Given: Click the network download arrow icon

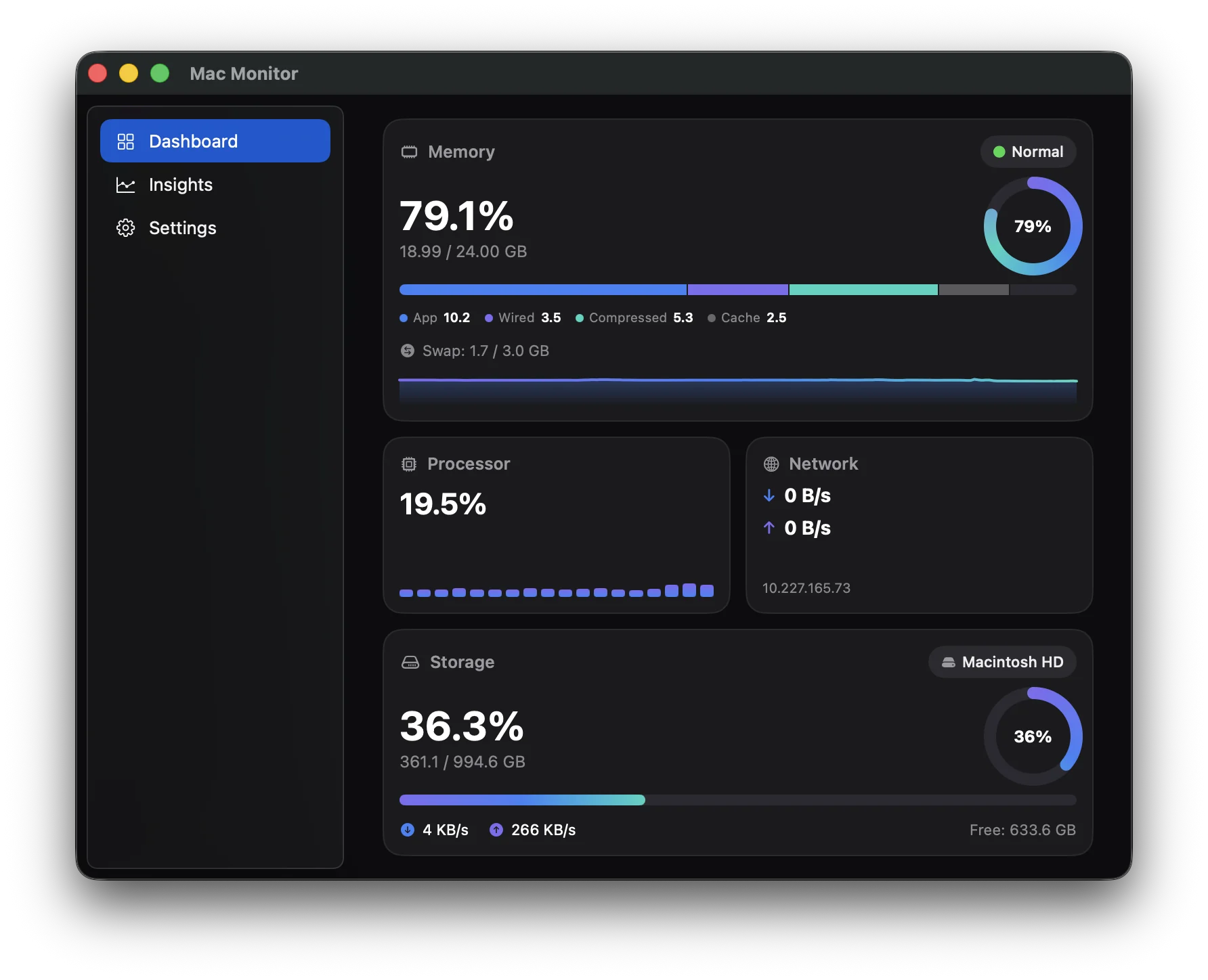Looking at the screenshot, I should click(x=769, y=495).
